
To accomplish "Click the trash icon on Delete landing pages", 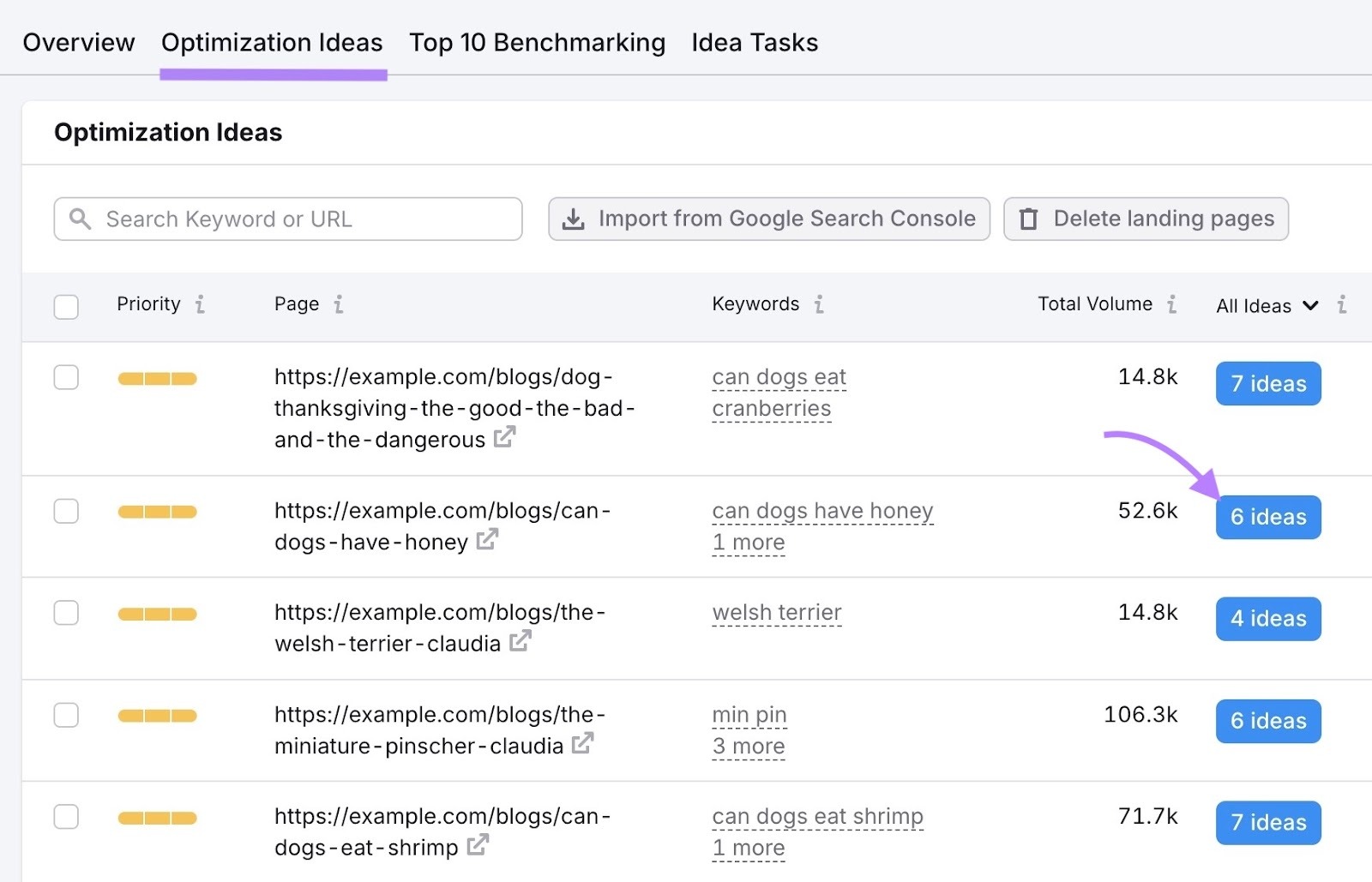I will pyautogui.click(x=1028, y=219).
